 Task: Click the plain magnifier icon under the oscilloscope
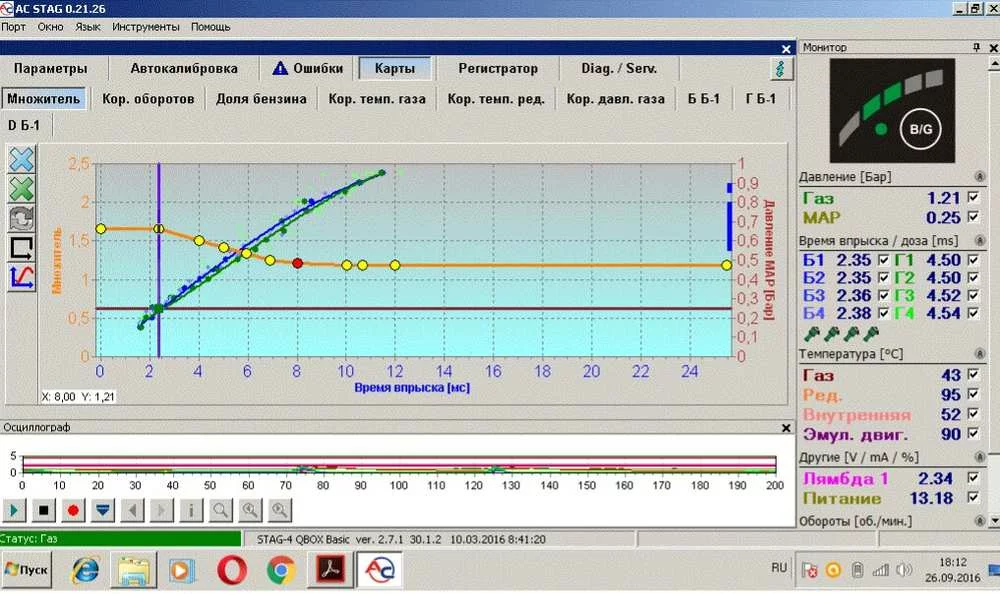[221, 510]
